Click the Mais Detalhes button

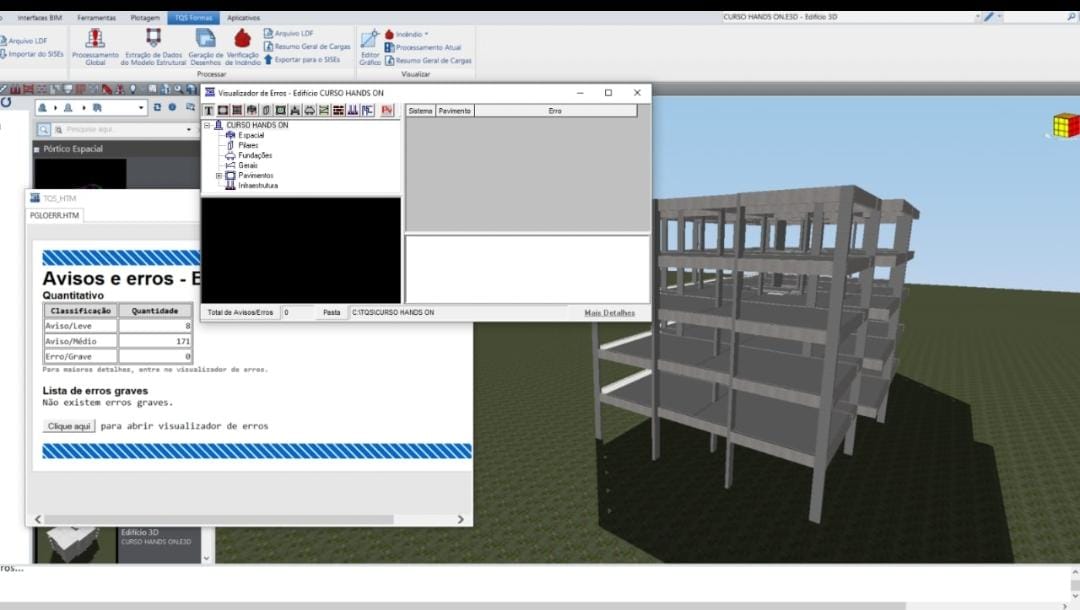tap(609, 313)
